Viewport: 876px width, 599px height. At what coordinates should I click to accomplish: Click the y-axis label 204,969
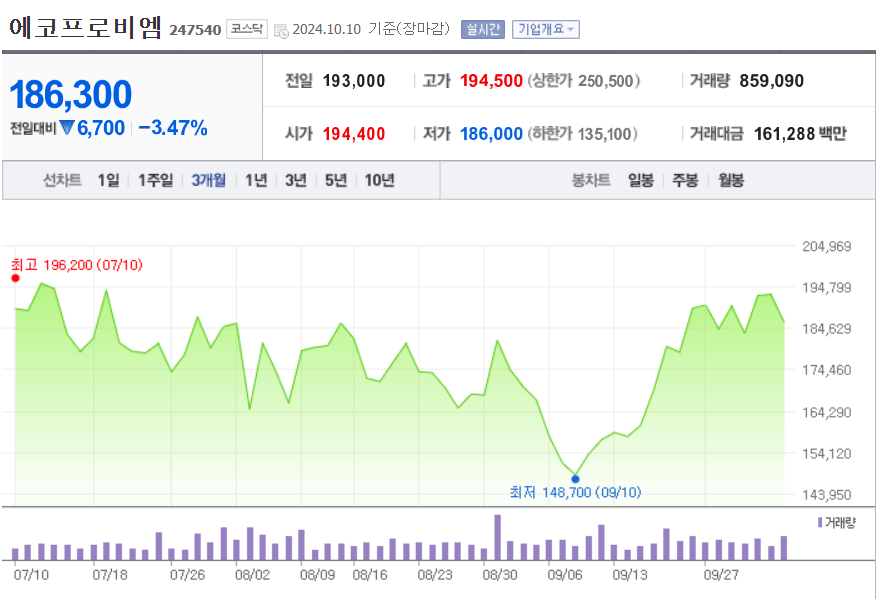point(827,246)
